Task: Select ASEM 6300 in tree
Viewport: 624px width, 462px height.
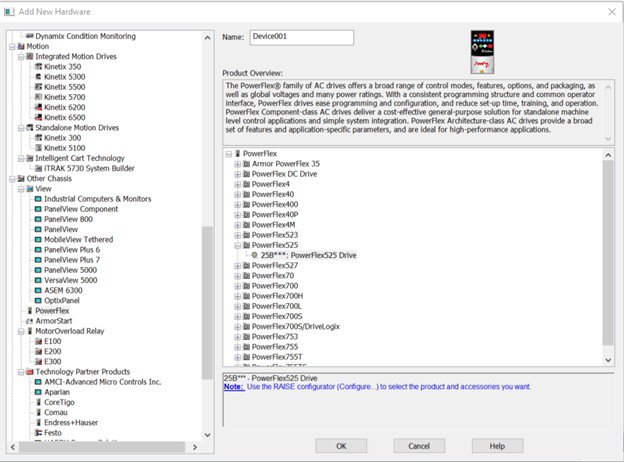Action: pyautogui.click(x=63, y=290)
